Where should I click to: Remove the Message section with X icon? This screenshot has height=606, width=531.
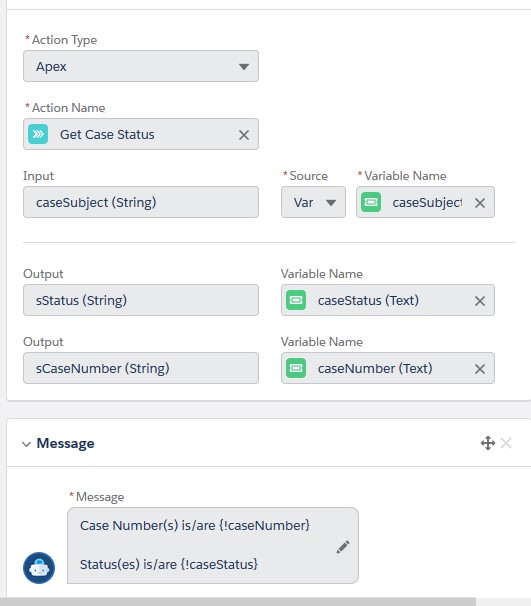tap(506, 443)
